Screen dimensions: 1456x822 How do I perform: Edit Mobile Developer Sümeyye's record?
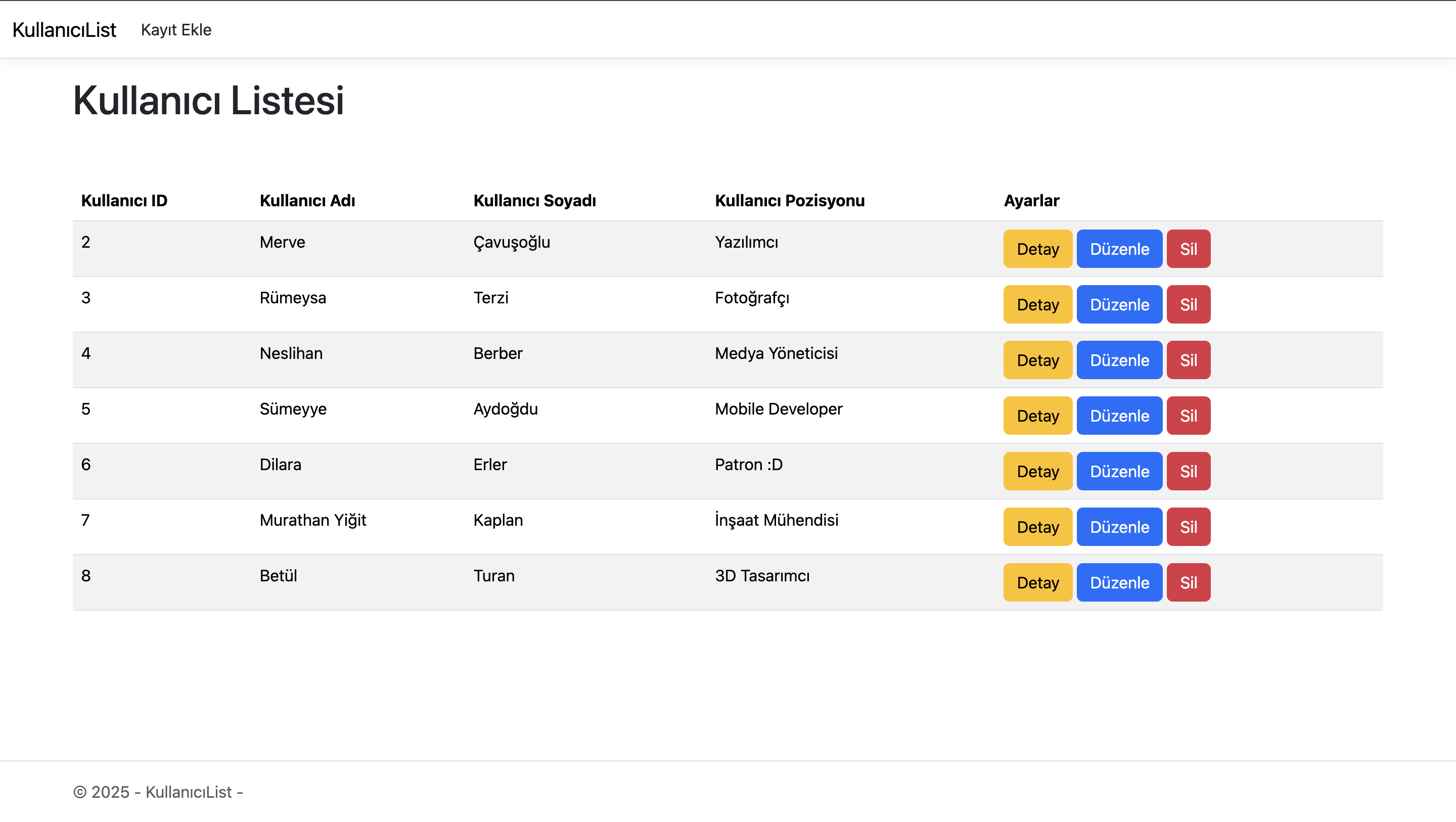pyautogui.click(x=1119, y=416)
